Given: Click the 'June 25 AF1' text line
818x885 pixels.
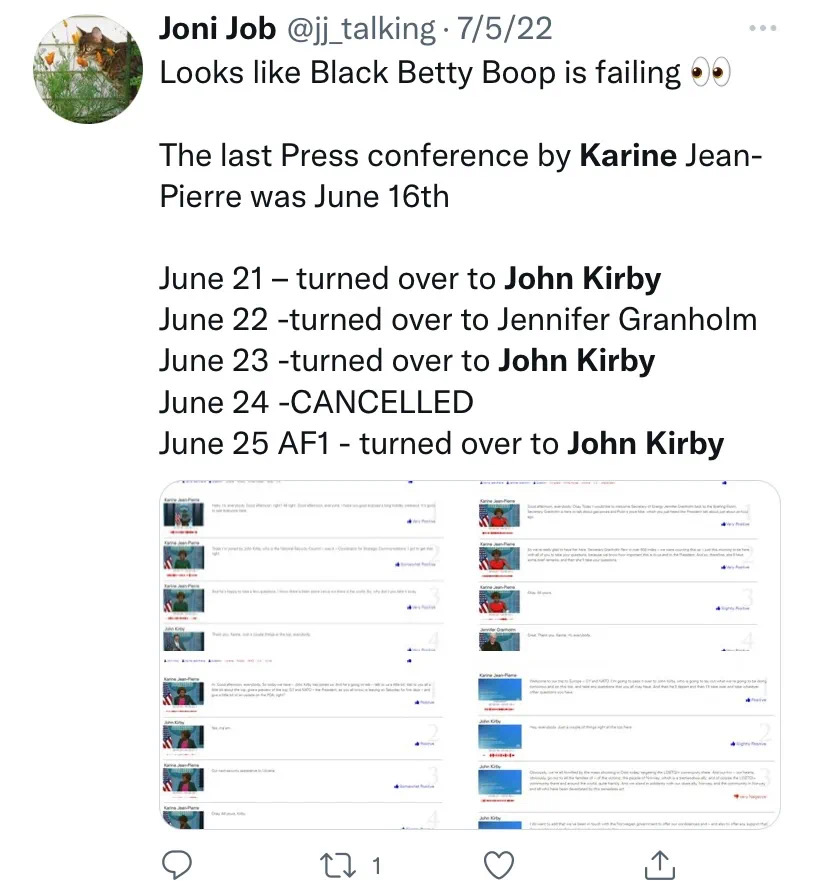Looking at the screenshot, I should (441, 444).
